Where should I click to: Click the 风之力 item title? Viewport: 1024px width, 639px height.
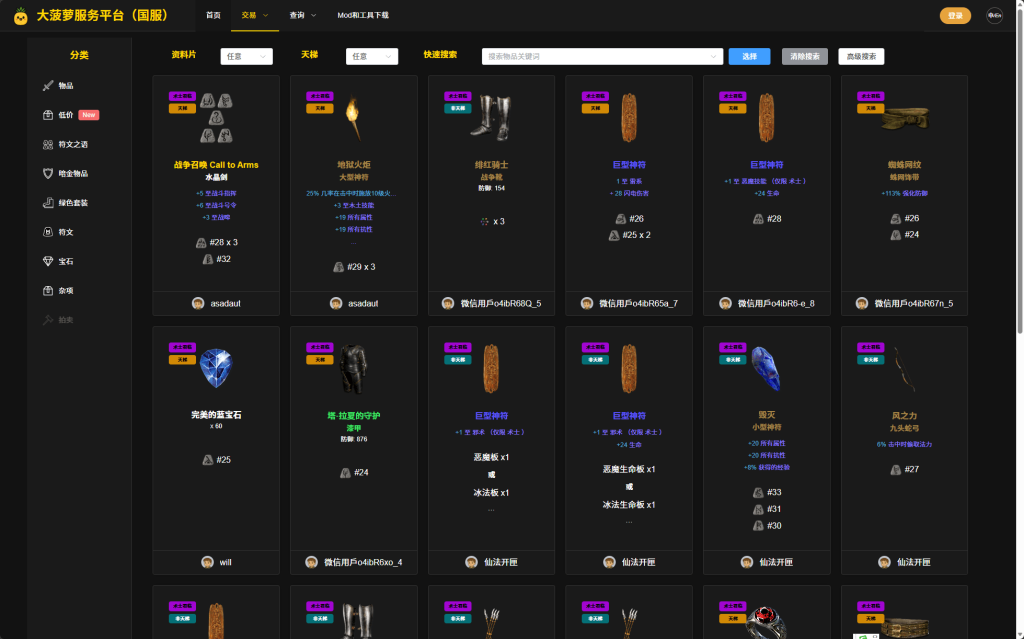[x=904, y=416]
